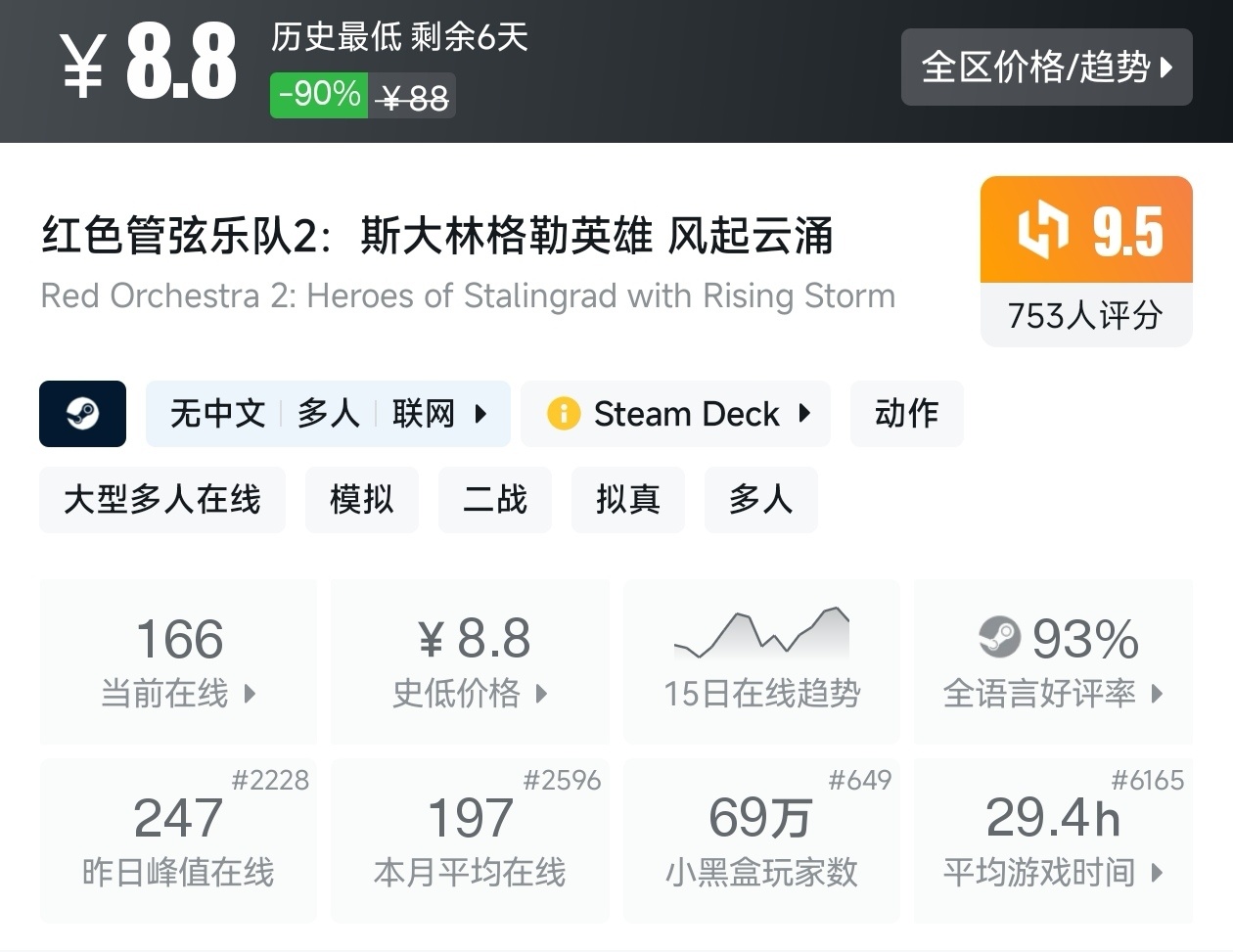Open the 15-day online trend chart
This screenshot has width=1233, height=952.
click(x=761, y=660)
